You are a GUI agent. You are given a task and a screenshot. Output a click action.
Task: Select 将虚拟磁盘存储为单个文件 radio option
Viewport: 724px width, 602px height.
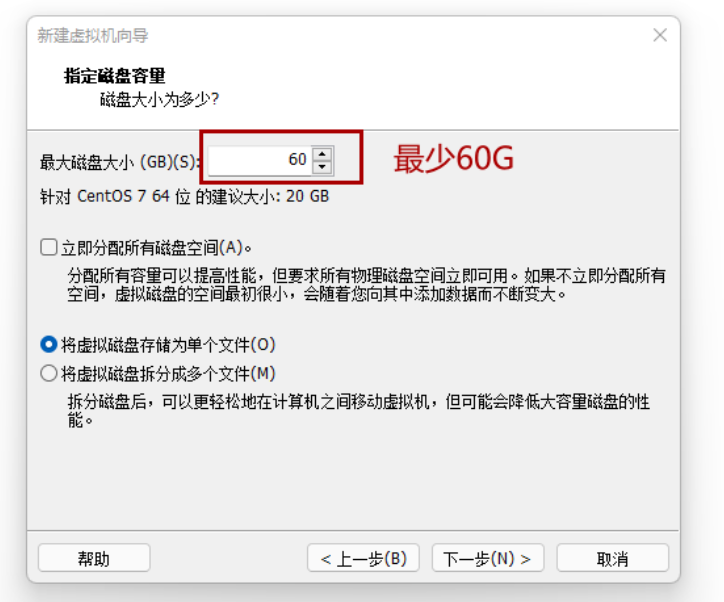48,344
